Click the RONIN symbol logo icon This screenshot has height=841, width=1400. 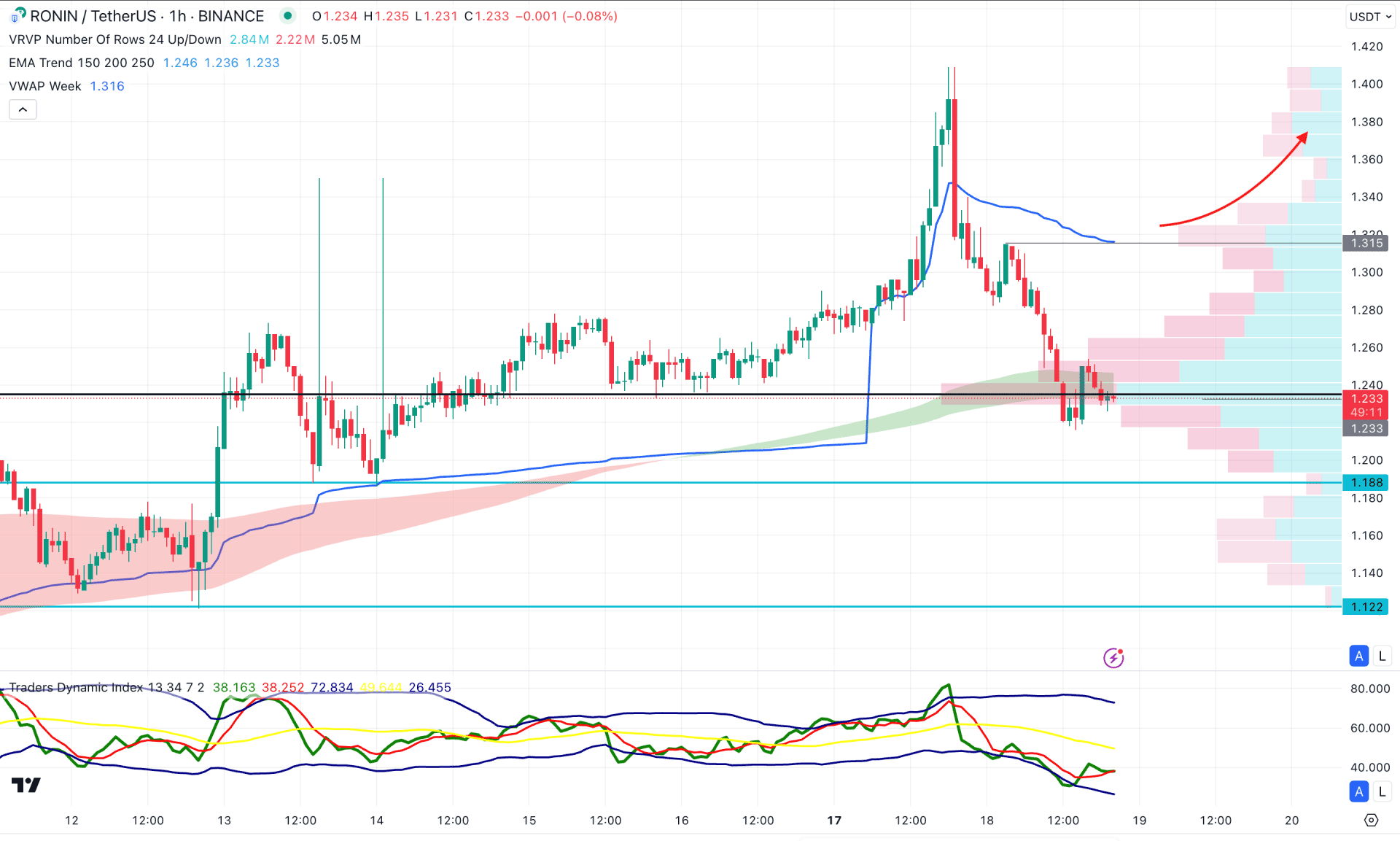click(18, 15)
